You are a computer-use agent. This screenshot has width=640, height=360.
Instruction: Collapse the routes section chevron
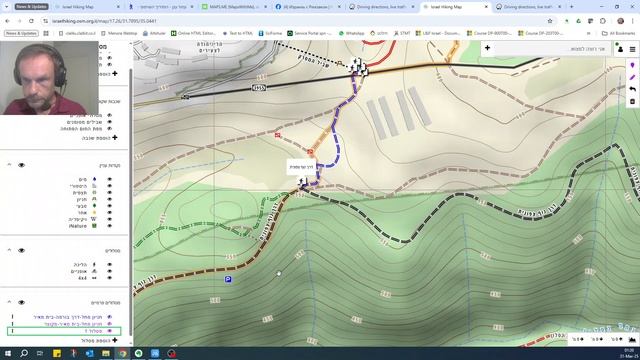9,250
